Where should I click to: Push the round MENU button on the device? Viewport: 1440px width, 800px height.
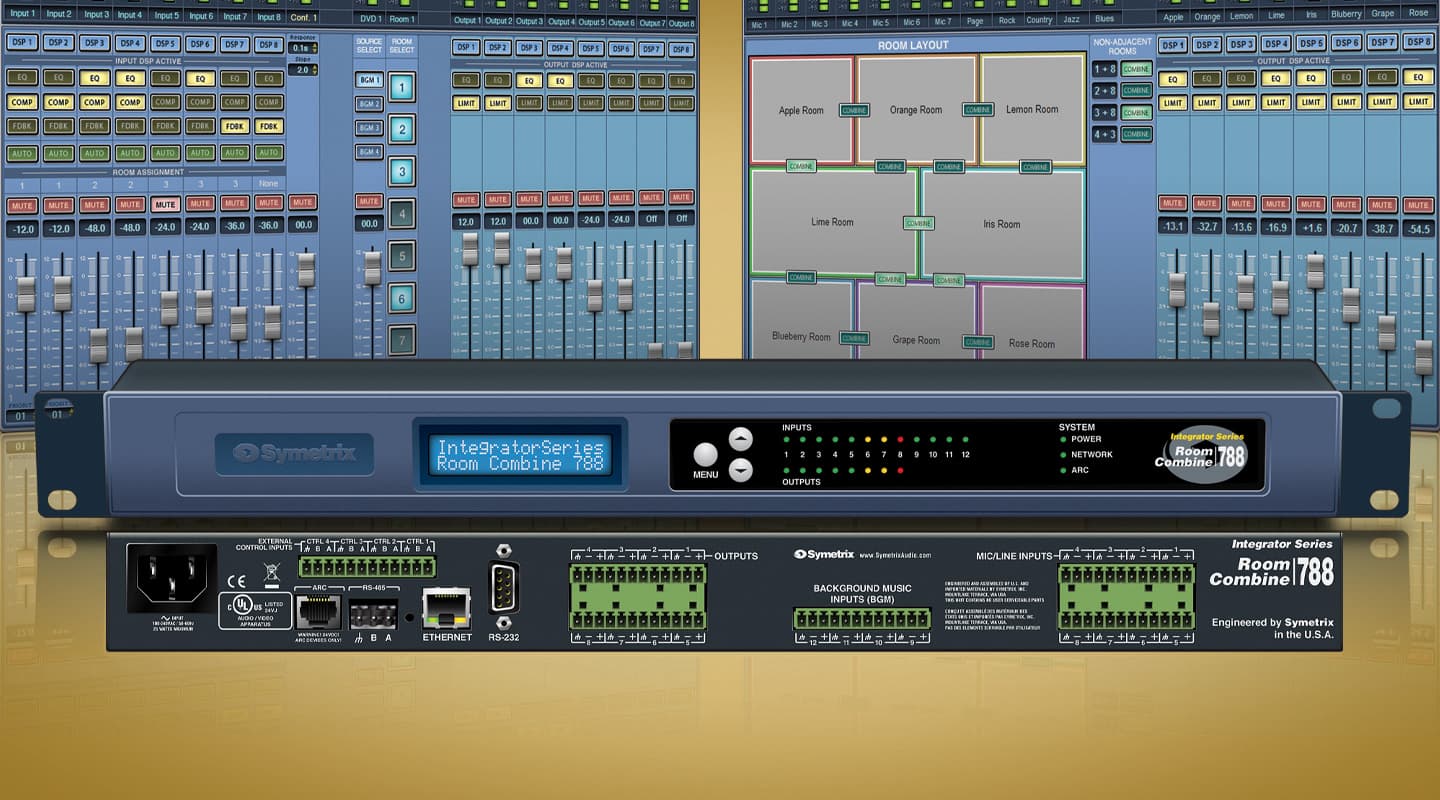706,455
